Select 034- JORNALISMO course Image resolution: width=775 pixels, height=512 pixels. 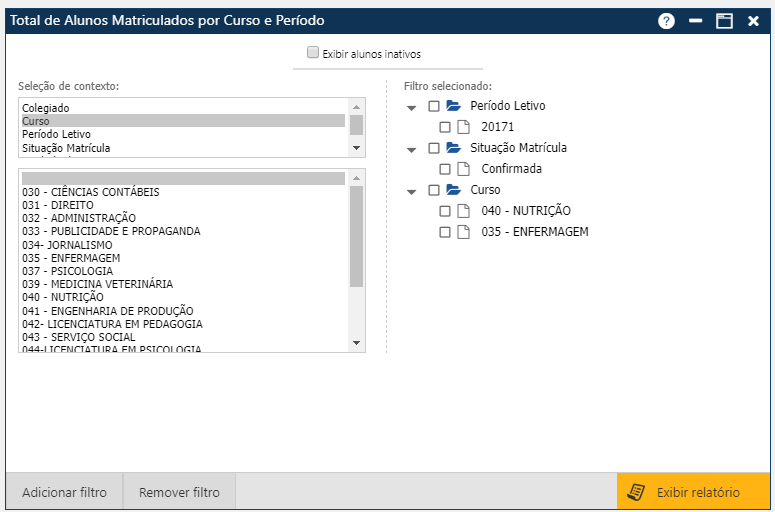pyautogui.click(x=183, y=245)
